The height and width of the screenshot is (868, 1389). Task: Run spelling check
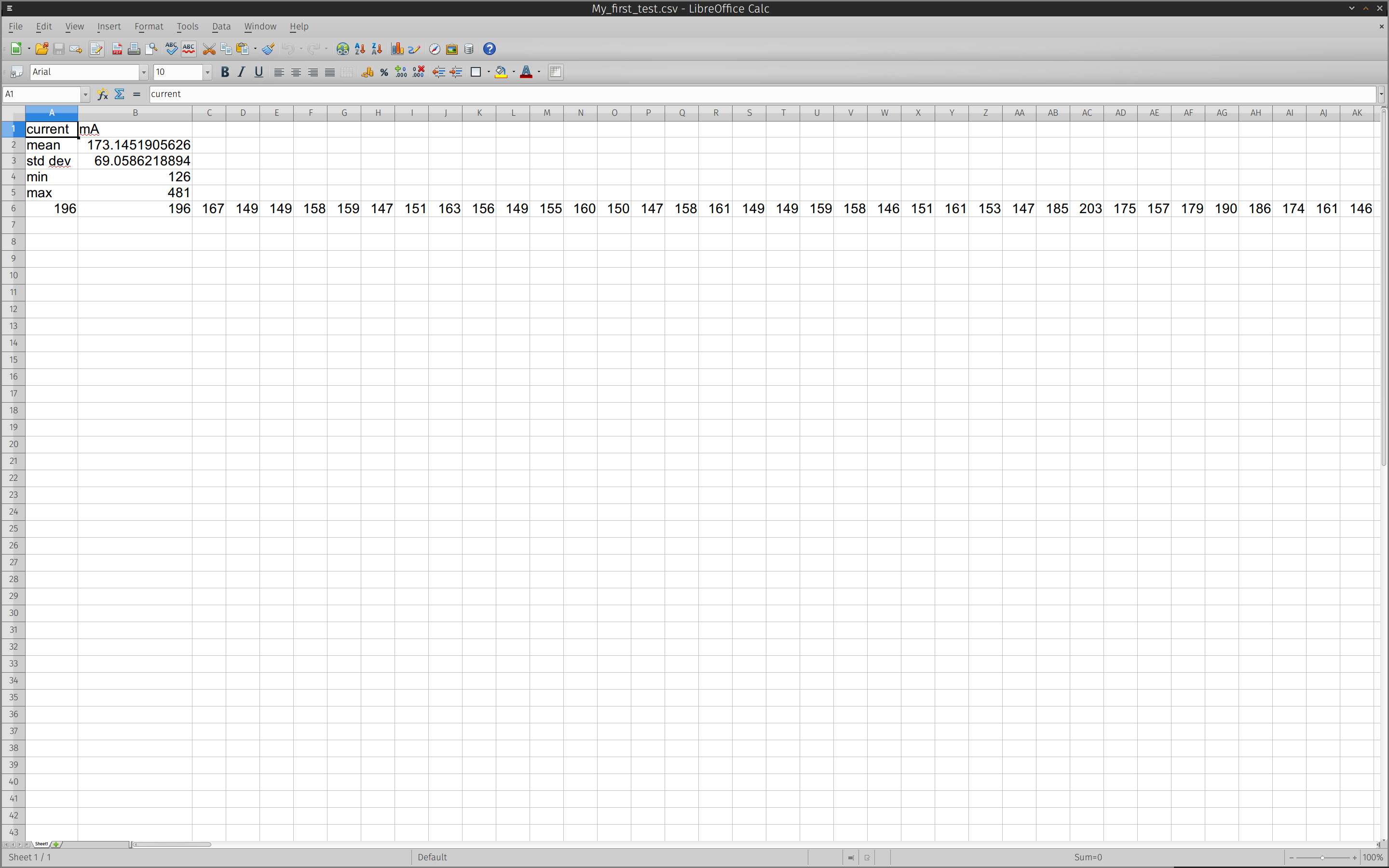pos(171,49)
